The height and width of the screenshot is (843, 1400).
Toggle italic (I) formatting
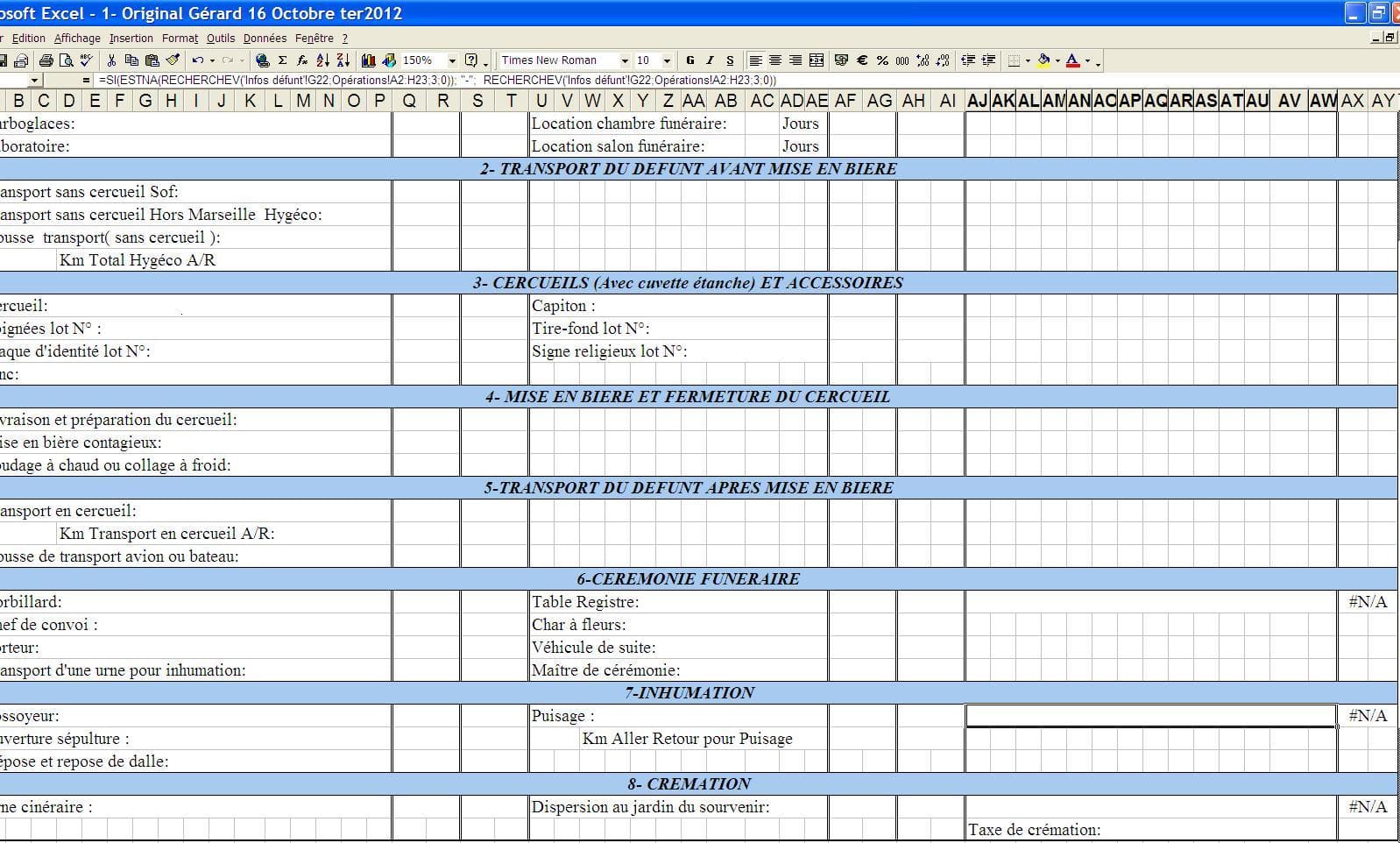(x=710, y=60)
